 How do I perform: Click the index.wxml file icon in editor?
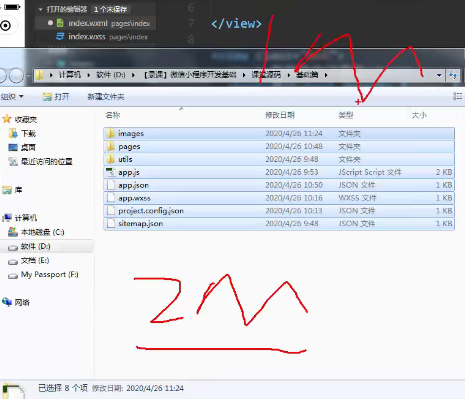pos(60,23)
